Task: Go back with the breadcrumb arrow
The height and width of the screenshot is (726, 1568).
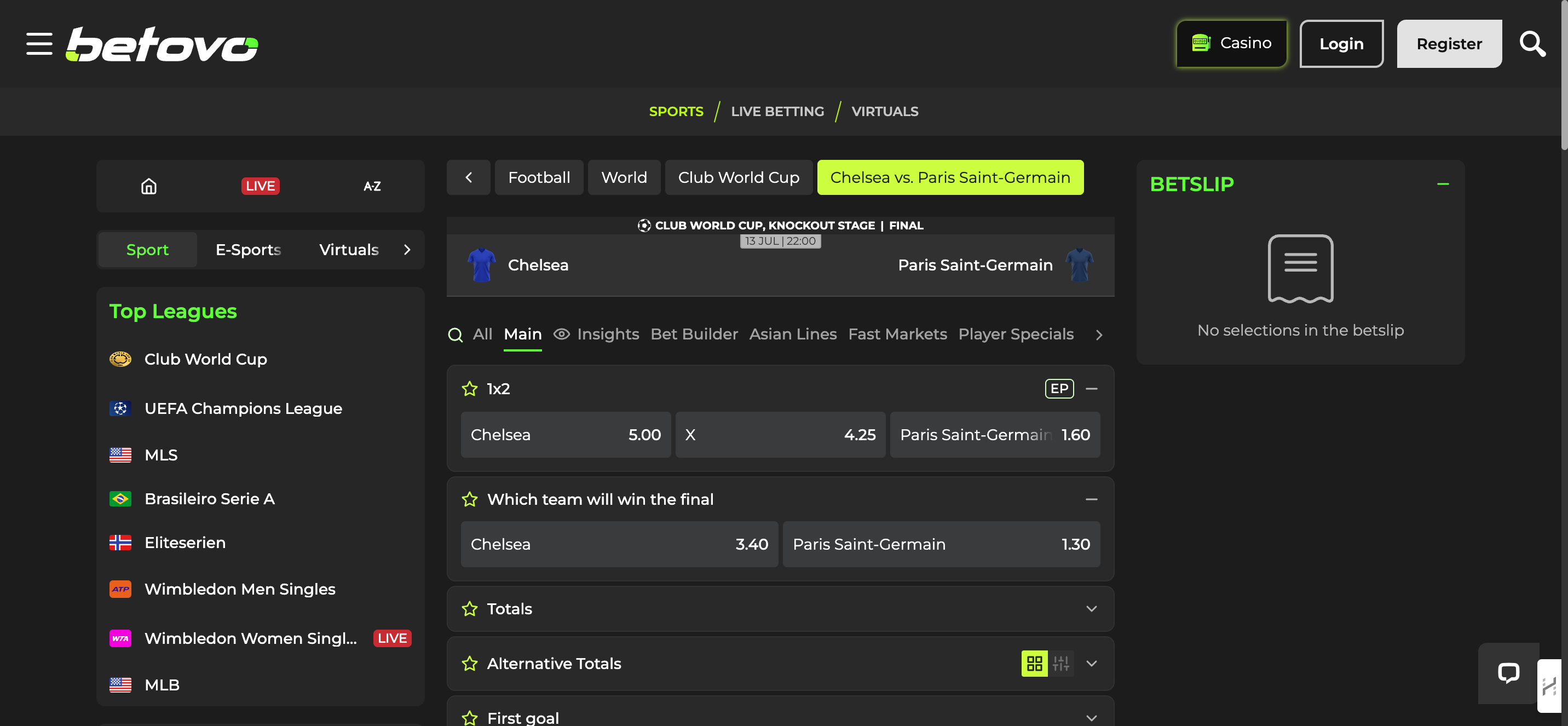Action: tap(469, 178)
